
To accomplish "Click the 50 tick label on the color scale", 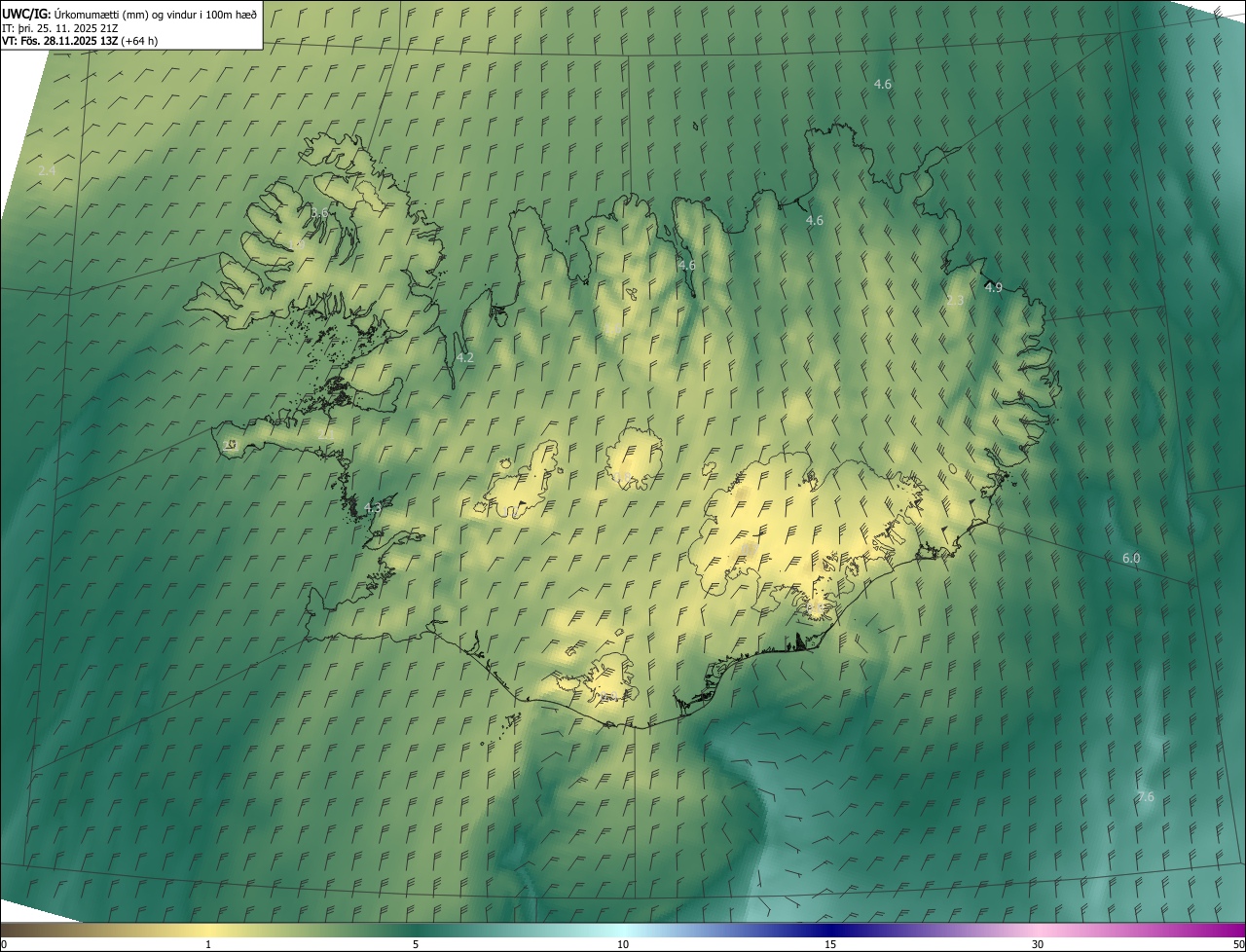I will click(1237, 944).
